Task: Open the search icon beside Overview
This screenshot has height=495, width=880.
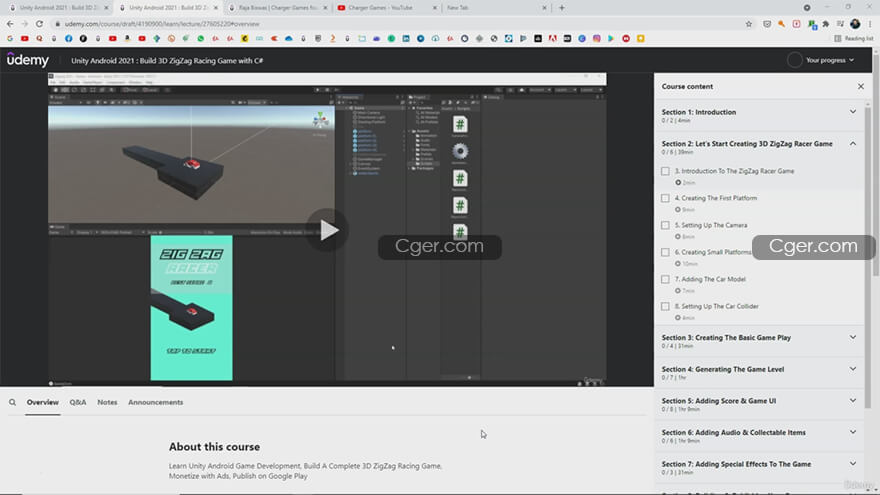Action: (12, 402)
